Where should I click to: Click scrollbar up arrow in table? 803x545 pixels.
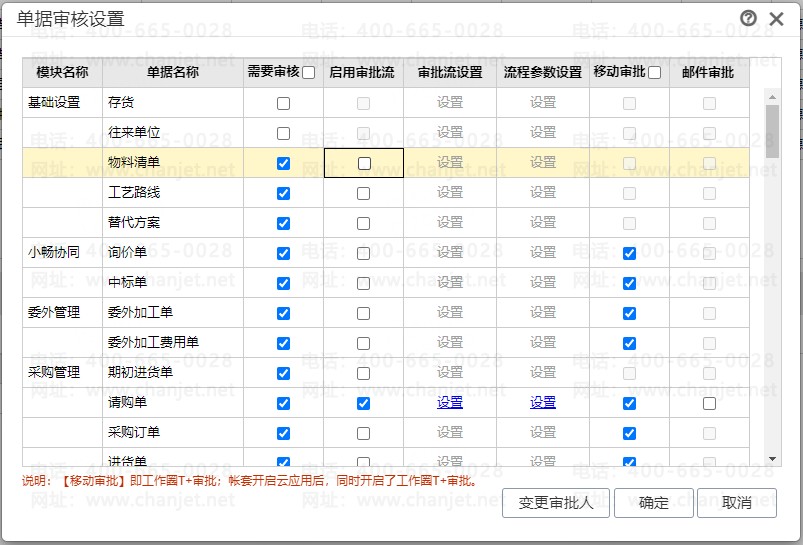[x=772, y=96]
